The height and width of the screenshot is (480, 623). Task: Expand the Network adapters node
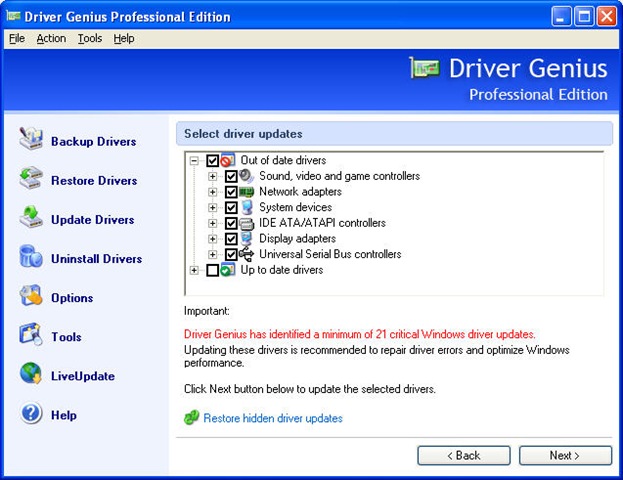tap(213, 192)
